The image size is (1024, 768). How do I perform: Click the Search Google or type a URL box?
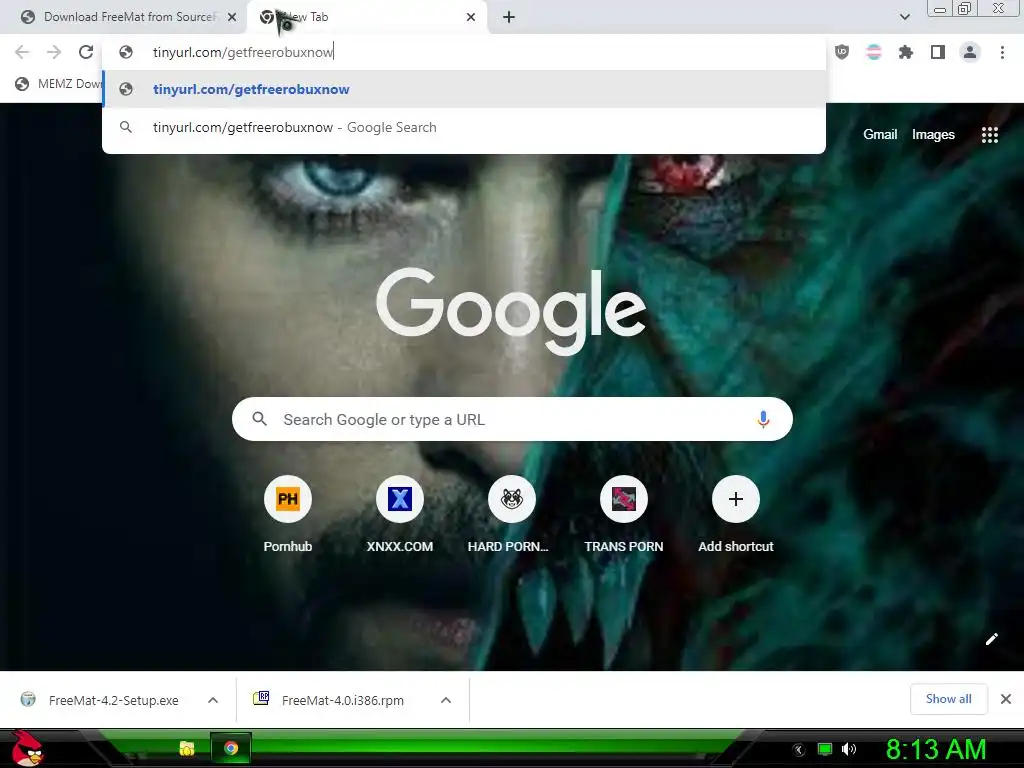pyautogui.click(x=512, y=419)
